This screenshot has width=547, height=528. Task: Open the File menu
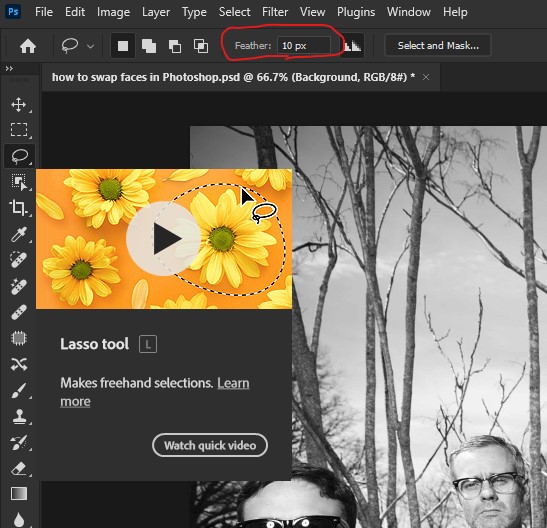point(44,12)
